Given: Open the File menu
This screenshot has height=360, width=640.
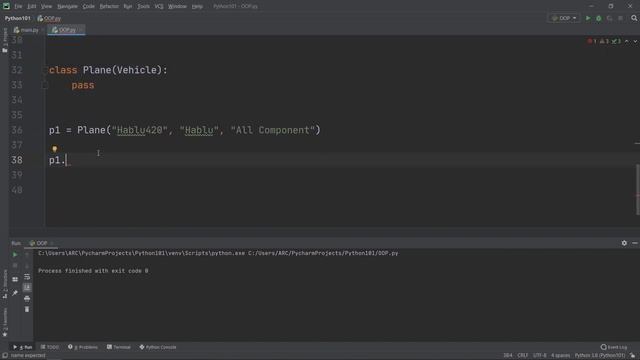Looking at the screenshot, I should tap(18, 7).
